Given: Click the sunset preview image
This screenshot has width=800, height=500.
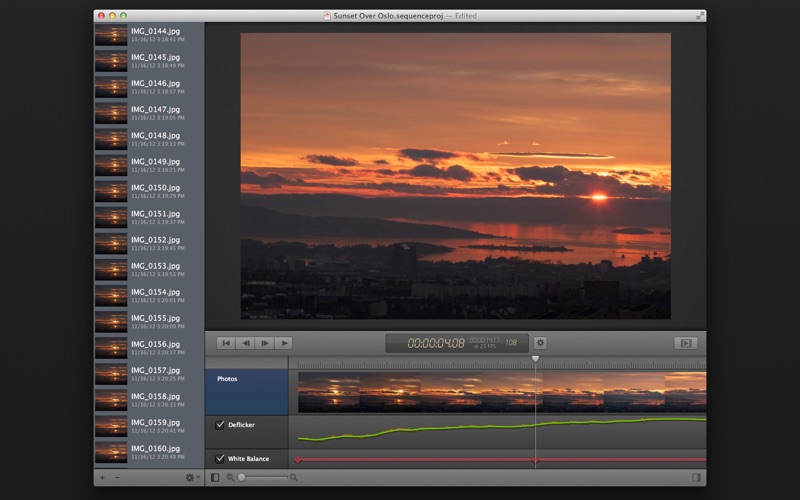Looking at the screenshot, I should tap(456, 176).
